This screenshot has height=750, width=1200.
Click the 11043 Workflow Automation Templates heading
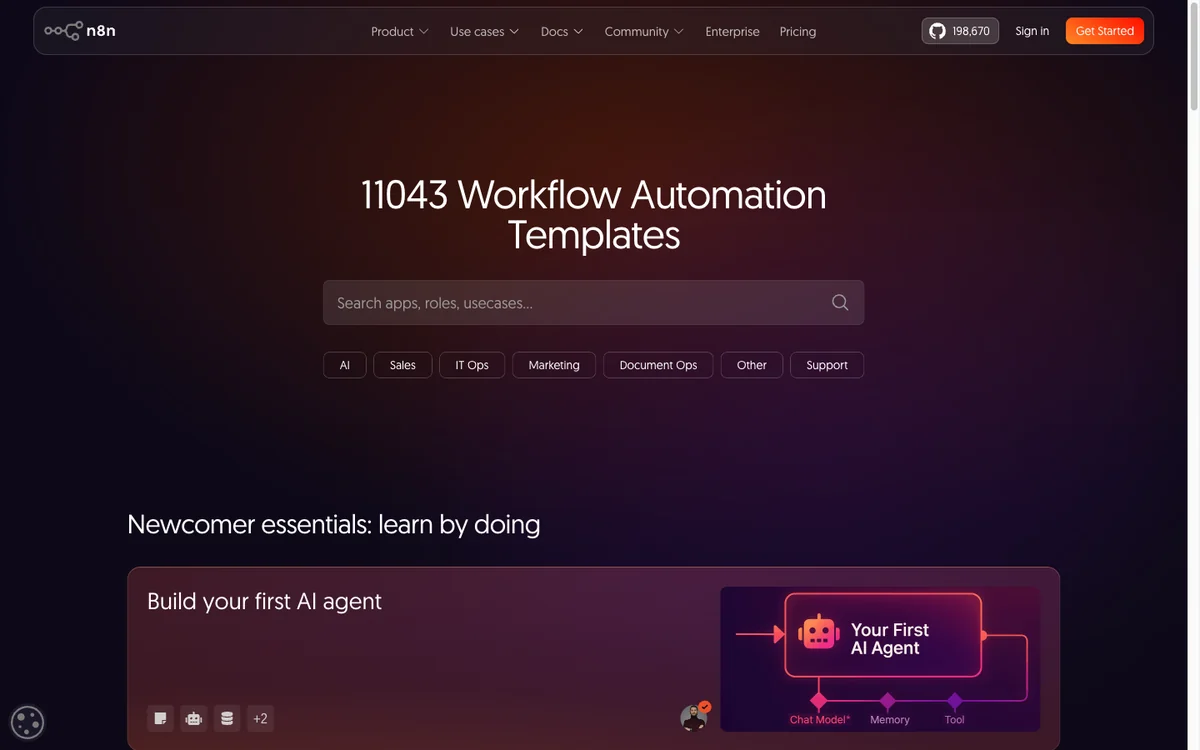pyautogui.click(x=594, y=214)
